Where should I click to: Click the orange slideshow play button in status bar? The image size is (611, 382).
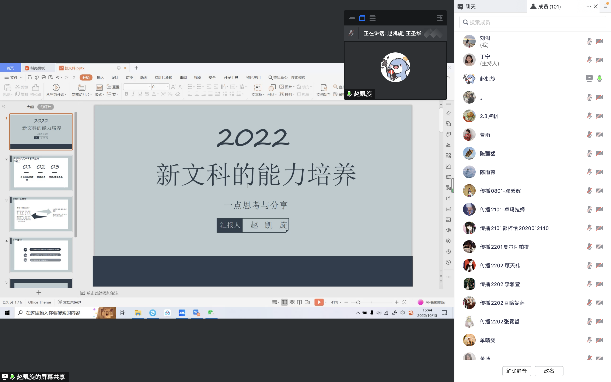[x=319, y=302]
